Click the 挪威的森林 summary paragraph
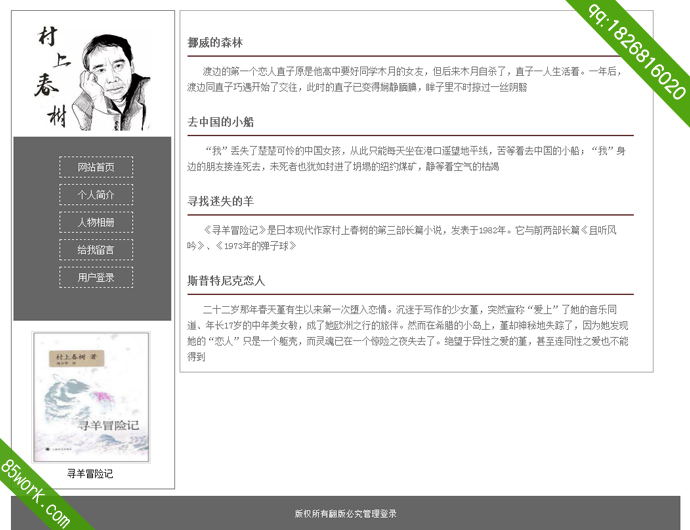690x530 pixels. [x=404, y=79]
